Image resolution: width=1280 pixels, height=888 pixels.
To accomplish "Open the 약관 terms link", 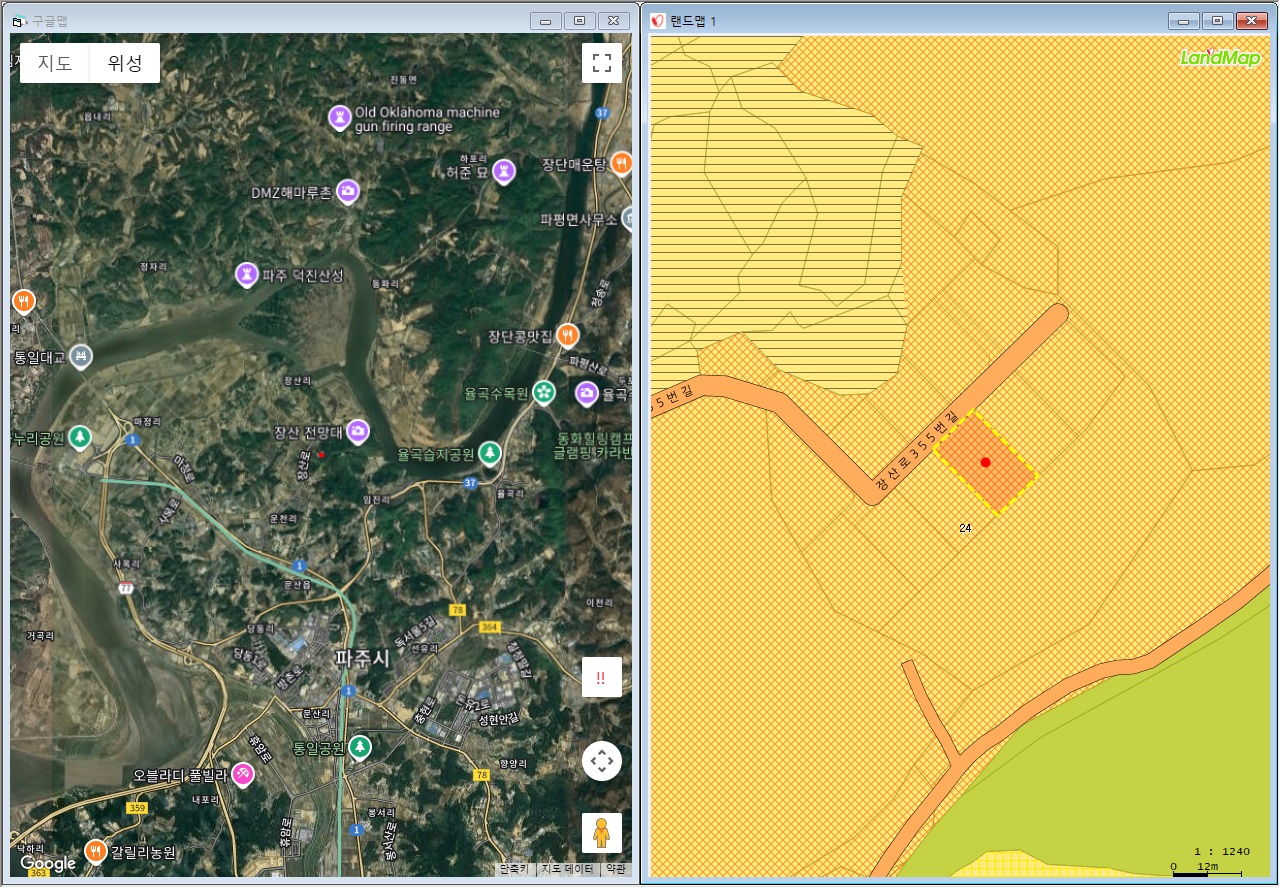I will coord(616,869).
